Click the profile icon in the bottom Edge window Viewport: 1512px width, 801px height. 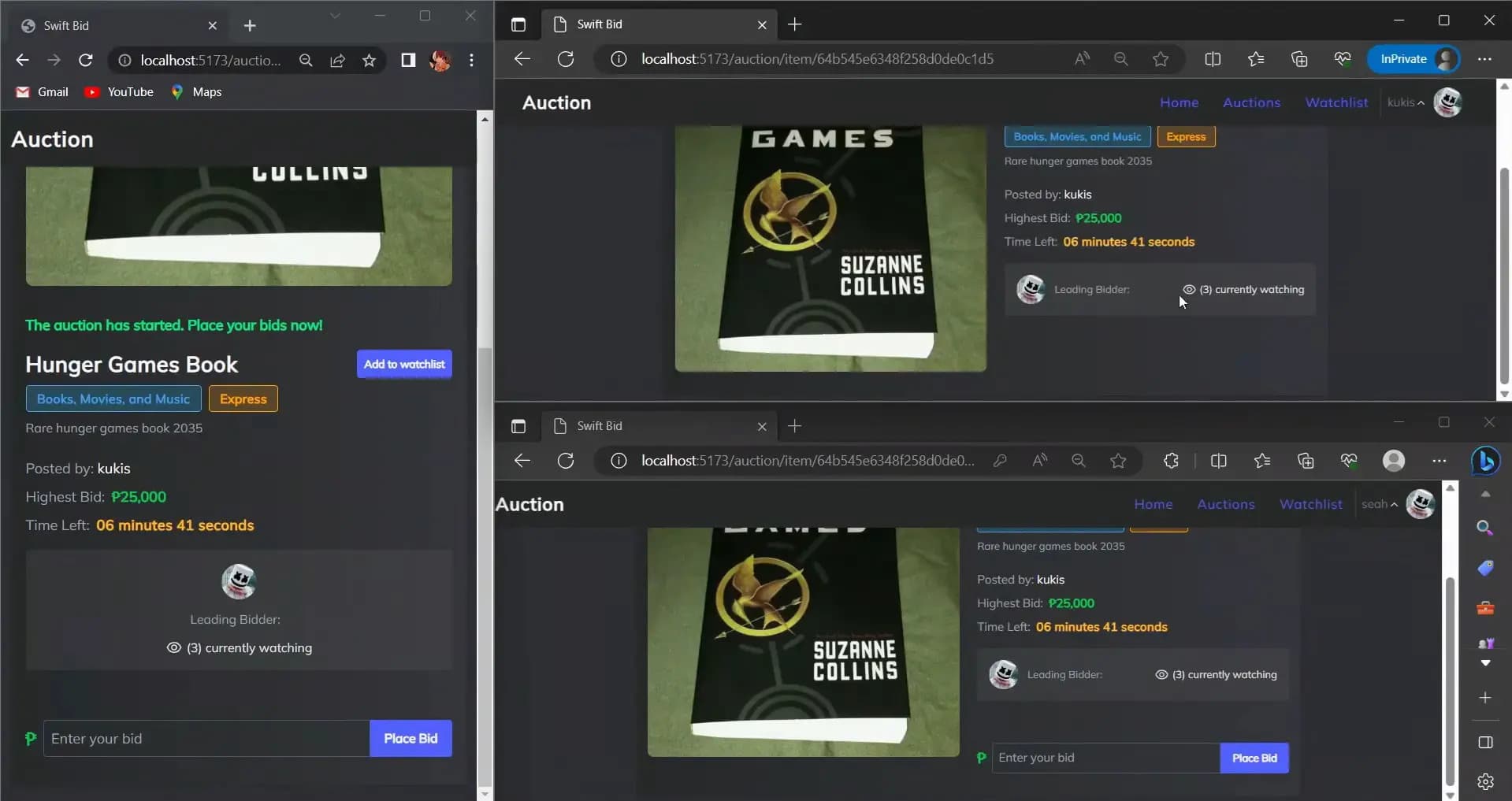[x=1394, y=461]
